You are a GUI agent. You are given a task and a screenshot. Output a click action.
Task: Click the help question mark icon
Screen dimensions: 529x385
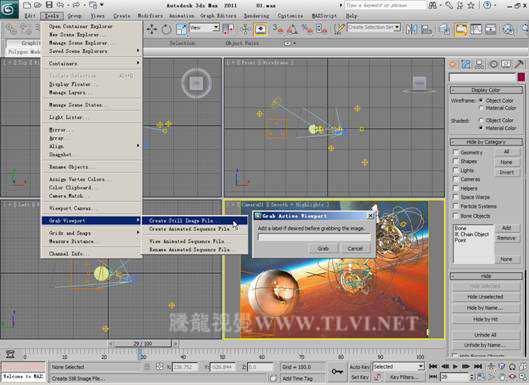(488, 5)
